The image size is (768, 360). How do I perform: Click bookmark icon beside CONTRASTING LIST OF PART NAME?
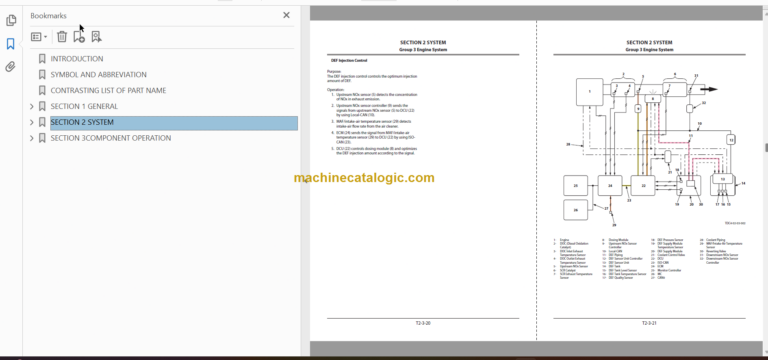tap(42, 91)
